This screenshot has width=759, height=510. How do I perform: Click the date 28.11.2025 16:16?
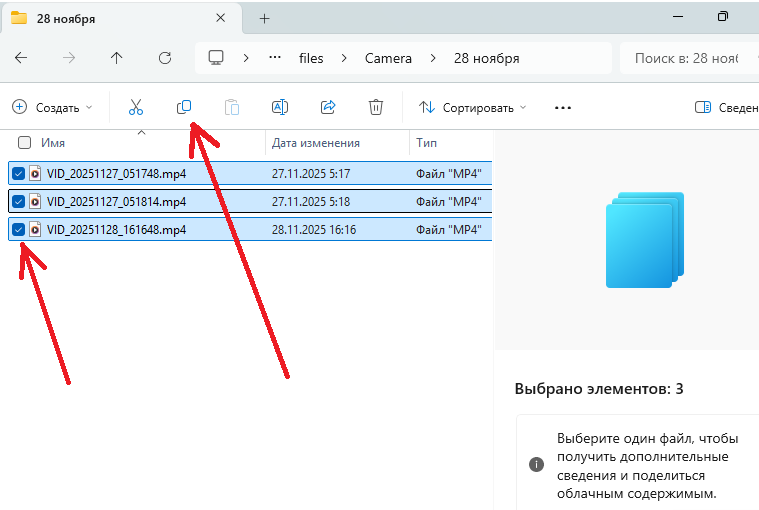(x=314, y=230)
